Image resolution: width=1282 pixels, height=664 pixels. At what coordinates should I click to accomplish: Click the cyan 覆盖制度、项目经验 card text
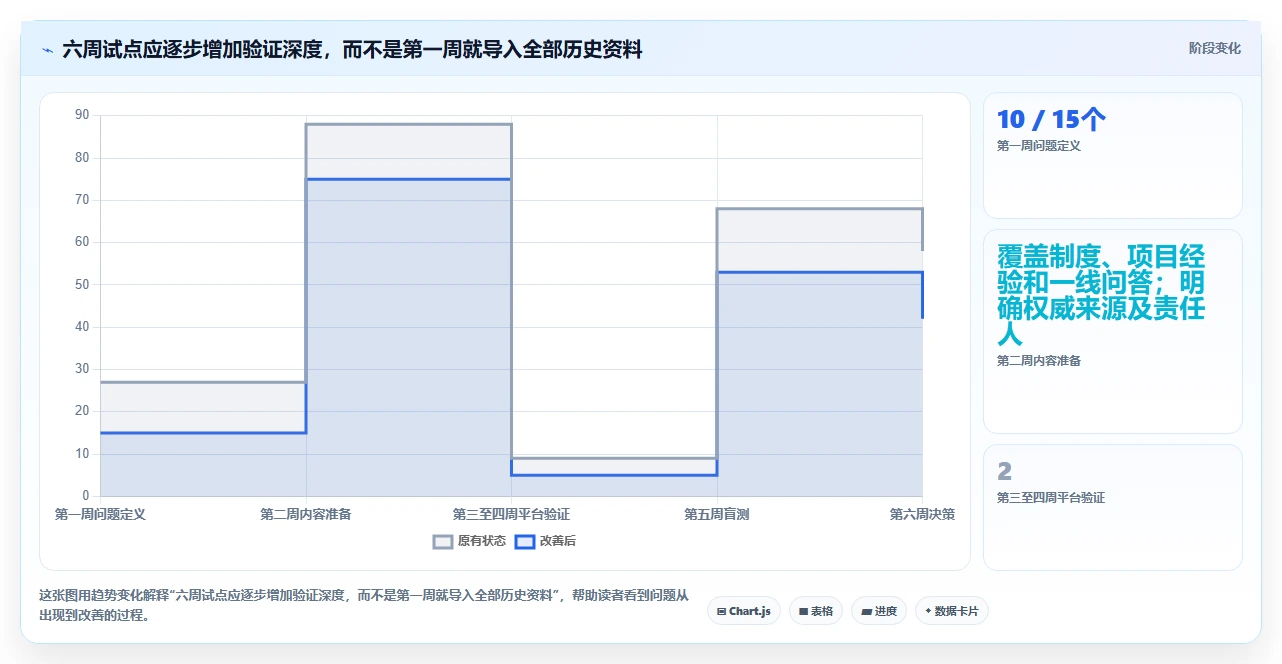(1101, 295)
